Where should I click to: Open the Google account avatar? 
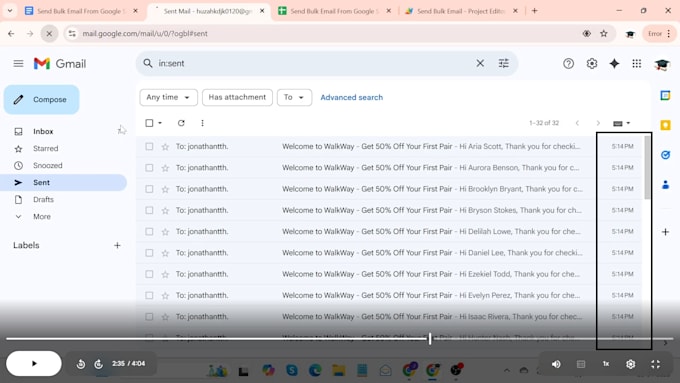coord(662,64)
